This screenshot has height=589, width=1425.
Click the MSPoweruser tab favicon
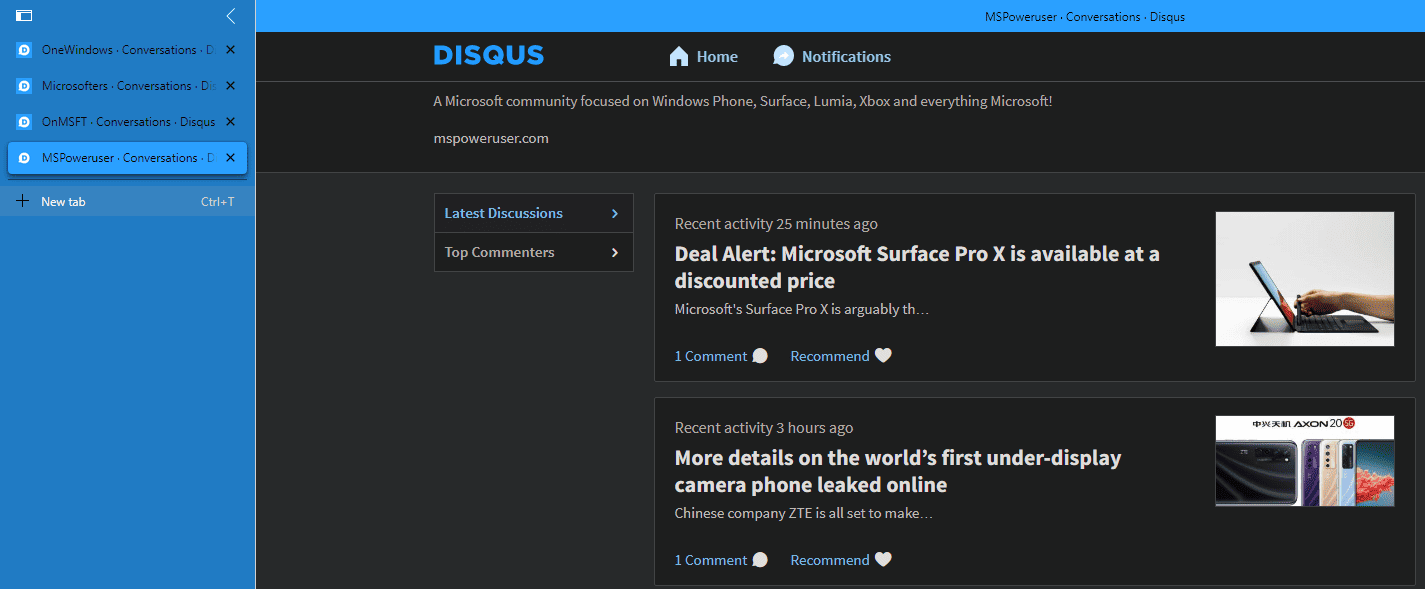(x=25, y=158)
